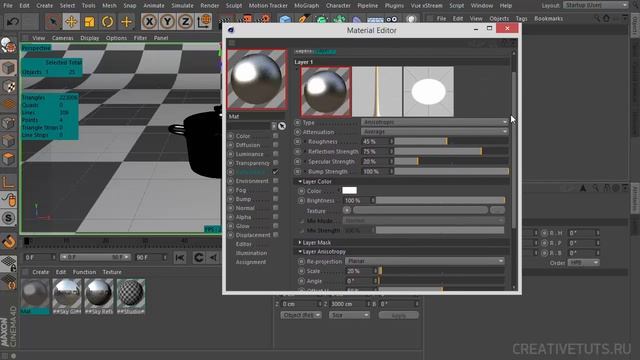Screen dimensions: 640x360
Task: Click the material picker arrow icon
Action: click(x=282, y=126)
